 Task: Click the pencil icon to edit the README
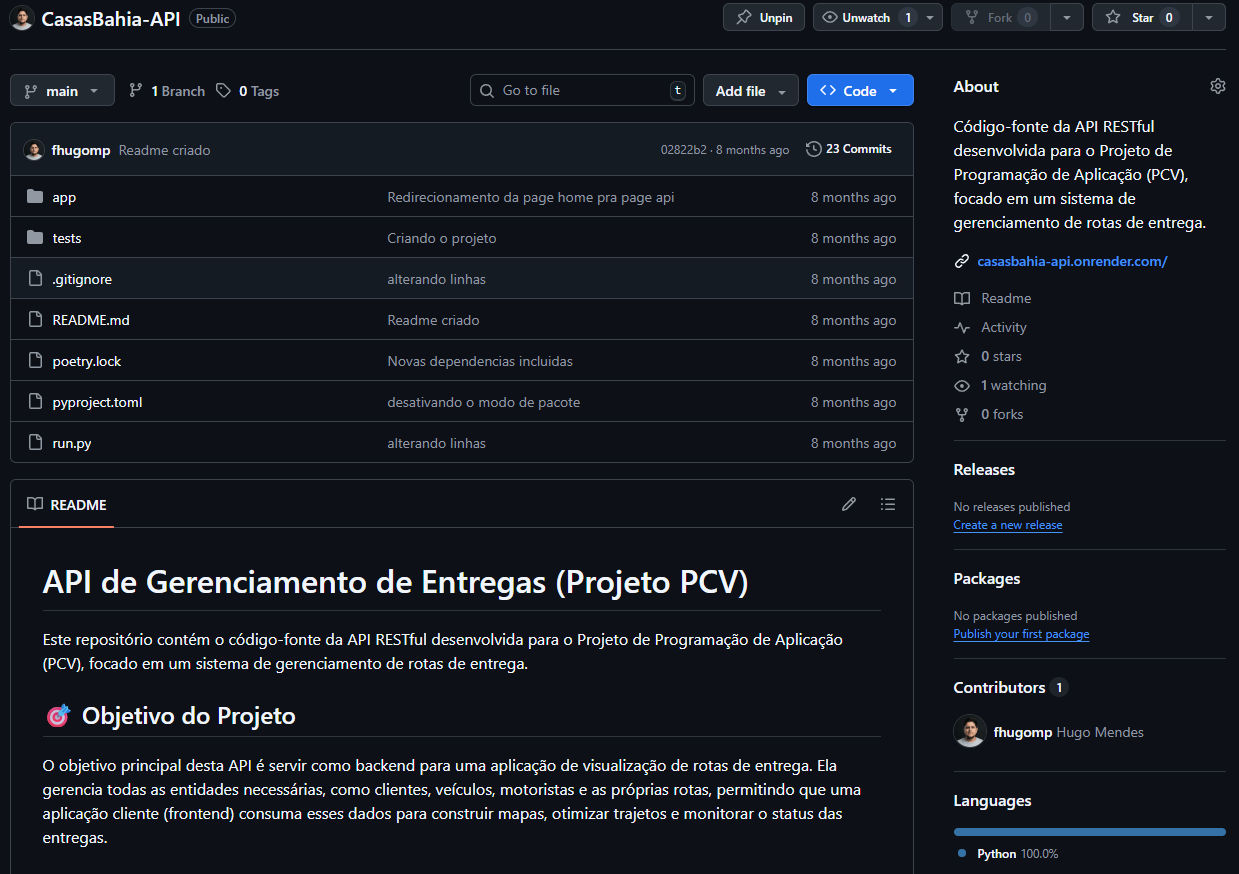pos(849,504)
